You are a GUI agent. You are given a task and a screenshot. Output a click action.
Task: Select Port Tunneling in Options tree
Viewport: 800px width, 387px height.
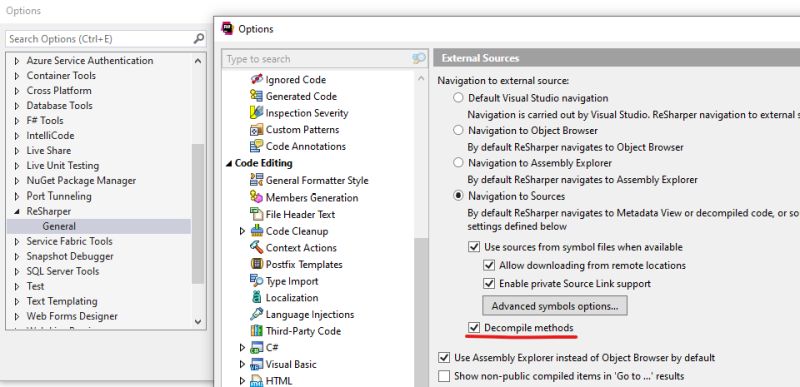pos(59,196)
